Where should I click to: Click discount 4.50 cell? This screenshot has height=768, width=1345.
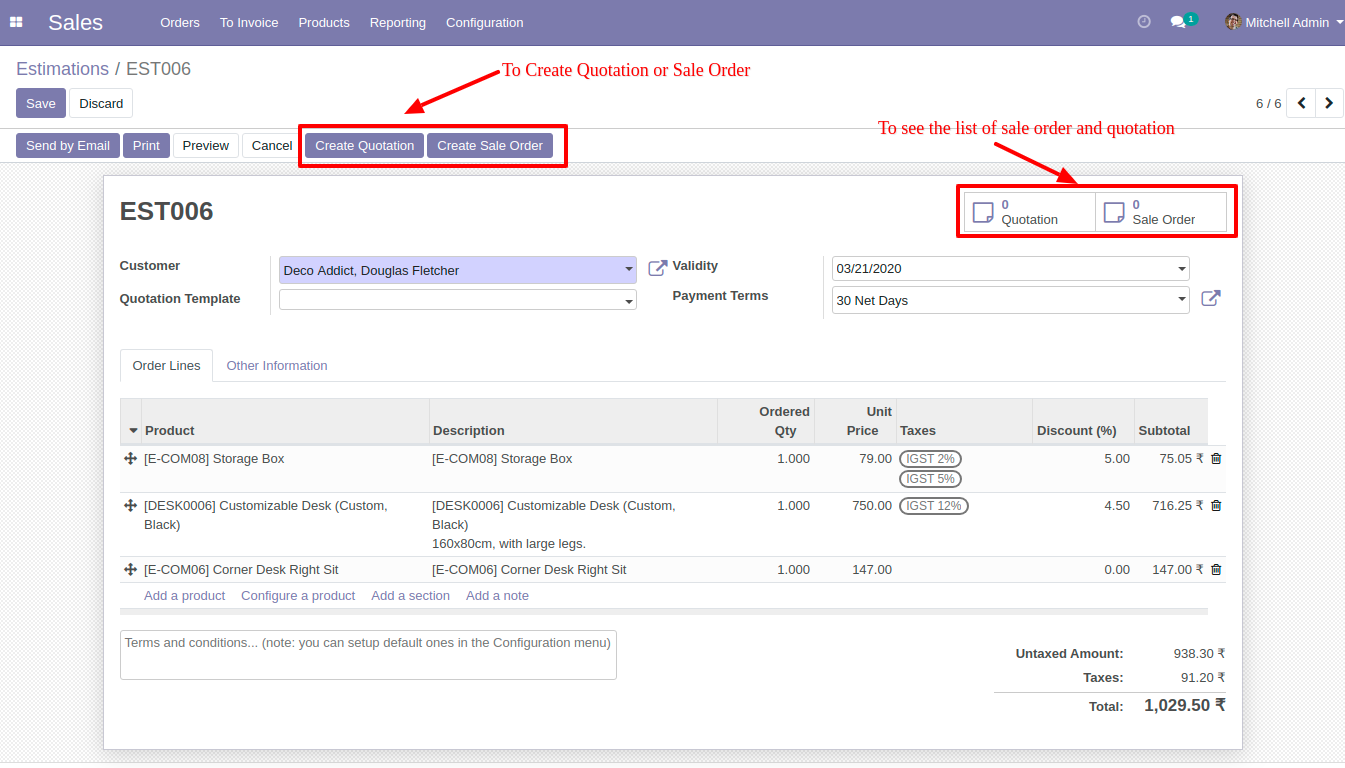click(1083, 525)
